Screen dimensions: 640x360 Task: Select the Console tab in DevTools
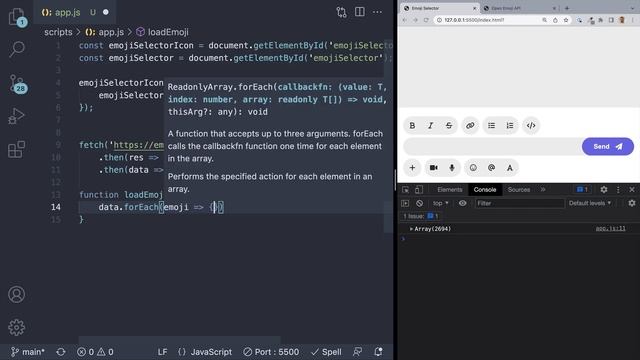[x=485, y=189]
